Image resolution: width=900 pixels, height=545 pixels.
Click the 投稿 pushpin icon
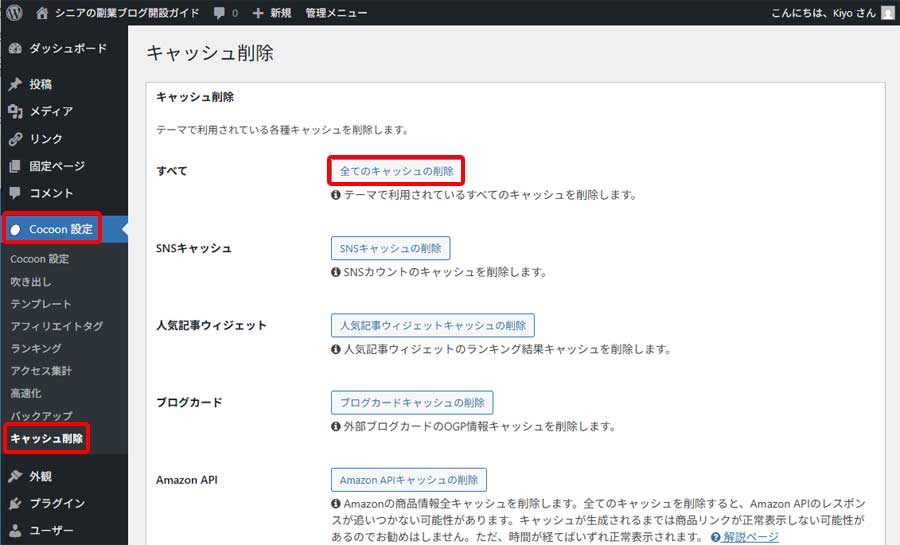click(x=15, y=84)
